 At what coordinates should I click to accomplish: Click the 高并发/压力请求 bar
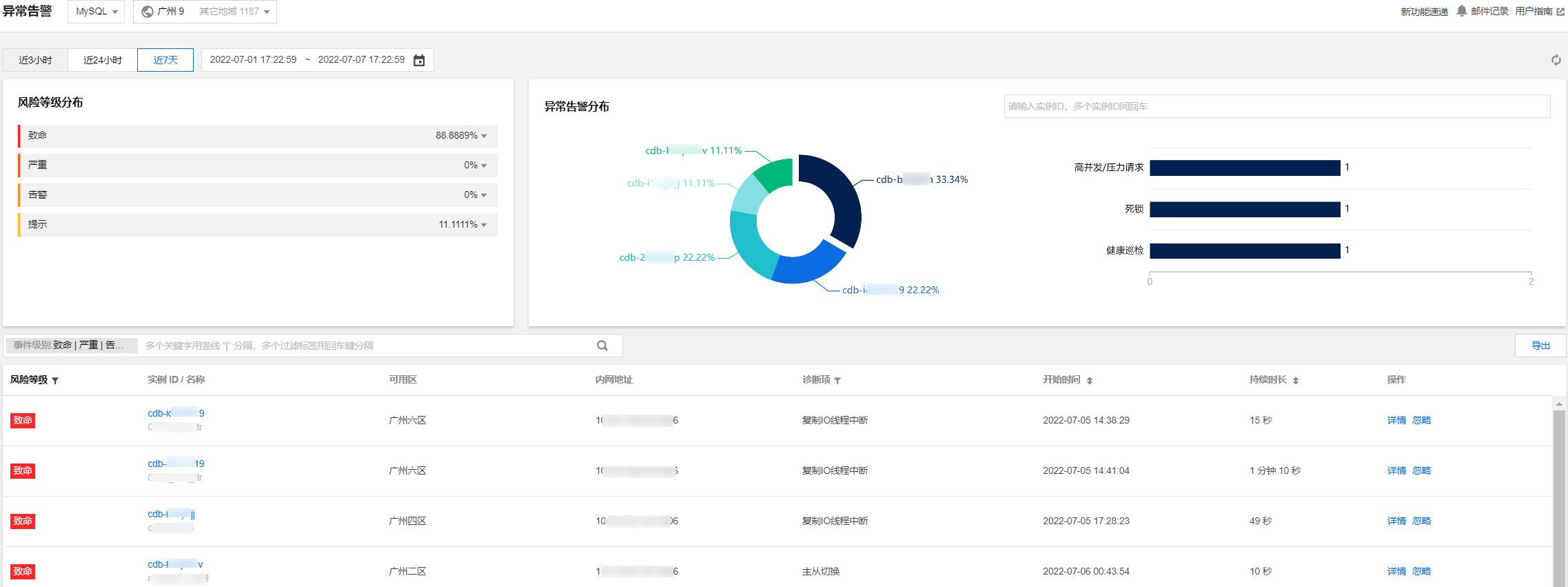pos(1245,168)
